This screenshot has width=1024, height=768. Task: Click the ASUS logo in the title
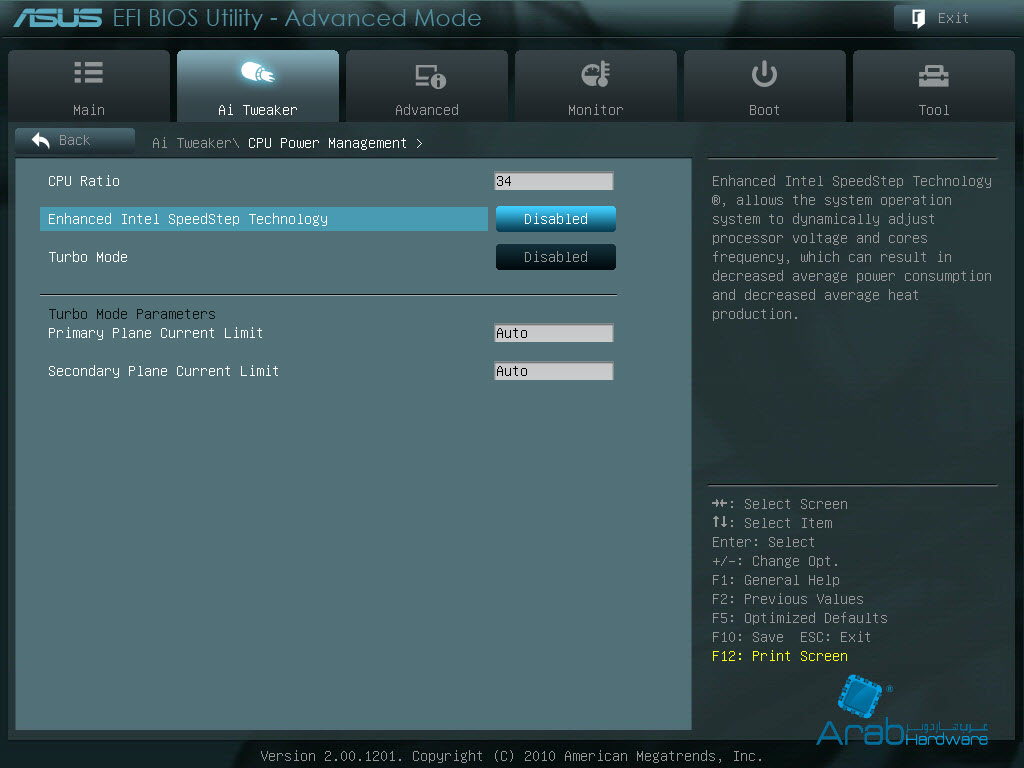[58, 18]
